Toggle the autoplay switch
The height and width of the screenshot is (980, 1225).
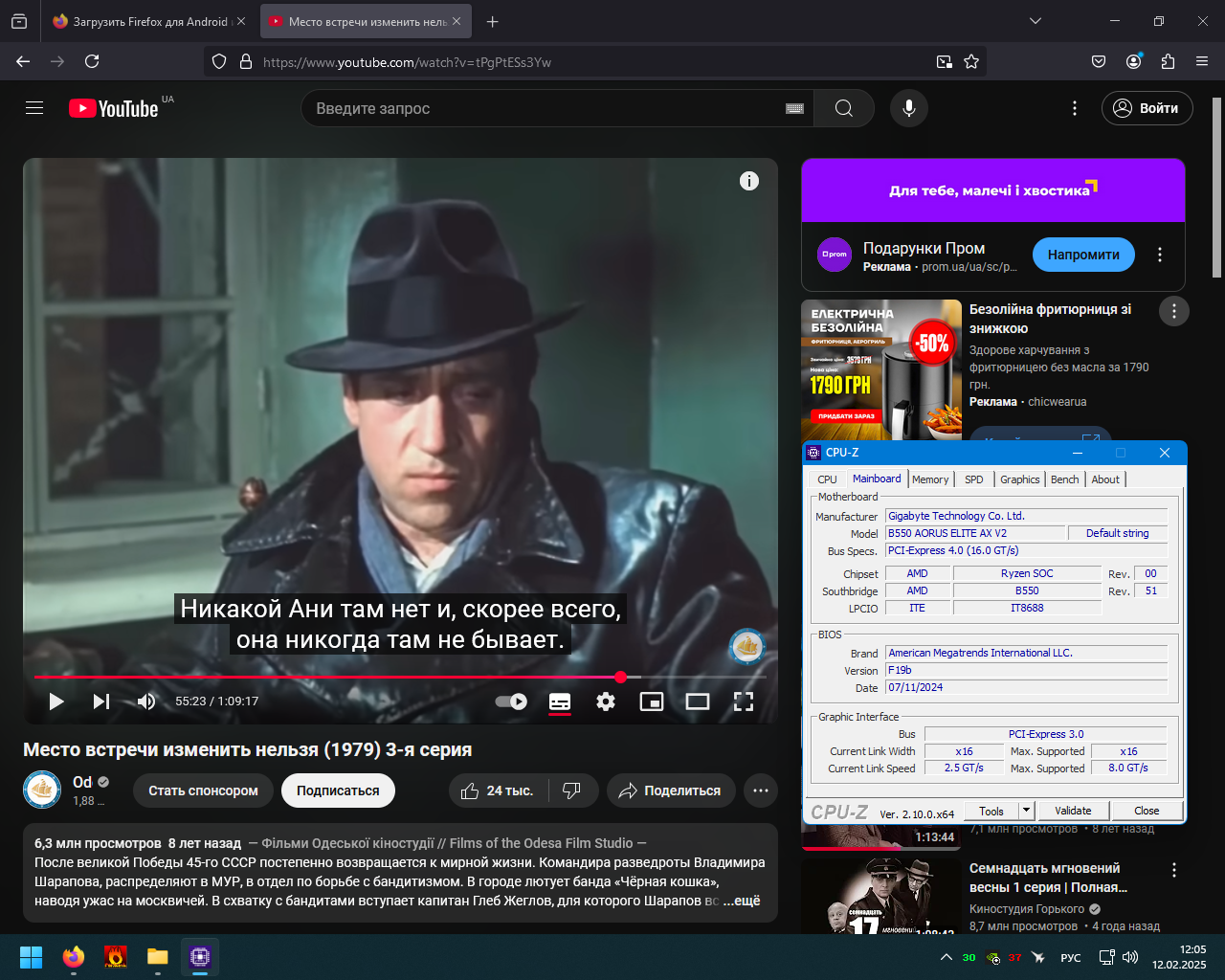click(511, 702)
